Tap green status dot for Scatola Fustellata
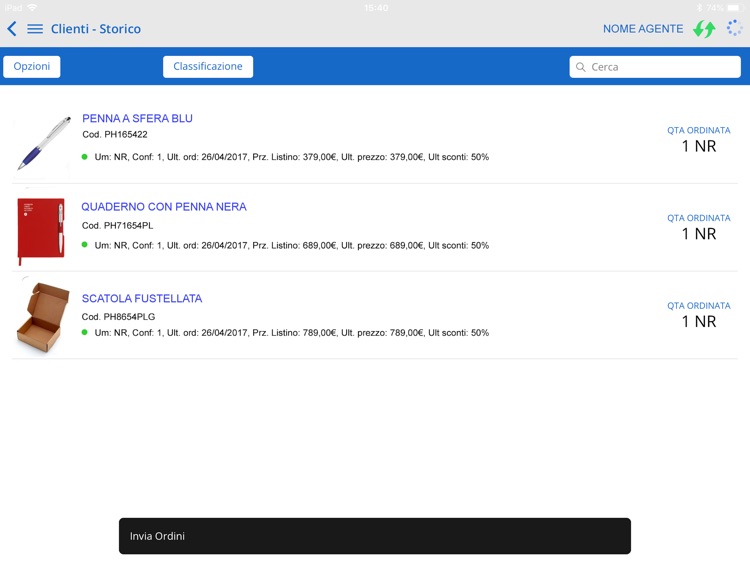750x562 pixels. (85, 332)
